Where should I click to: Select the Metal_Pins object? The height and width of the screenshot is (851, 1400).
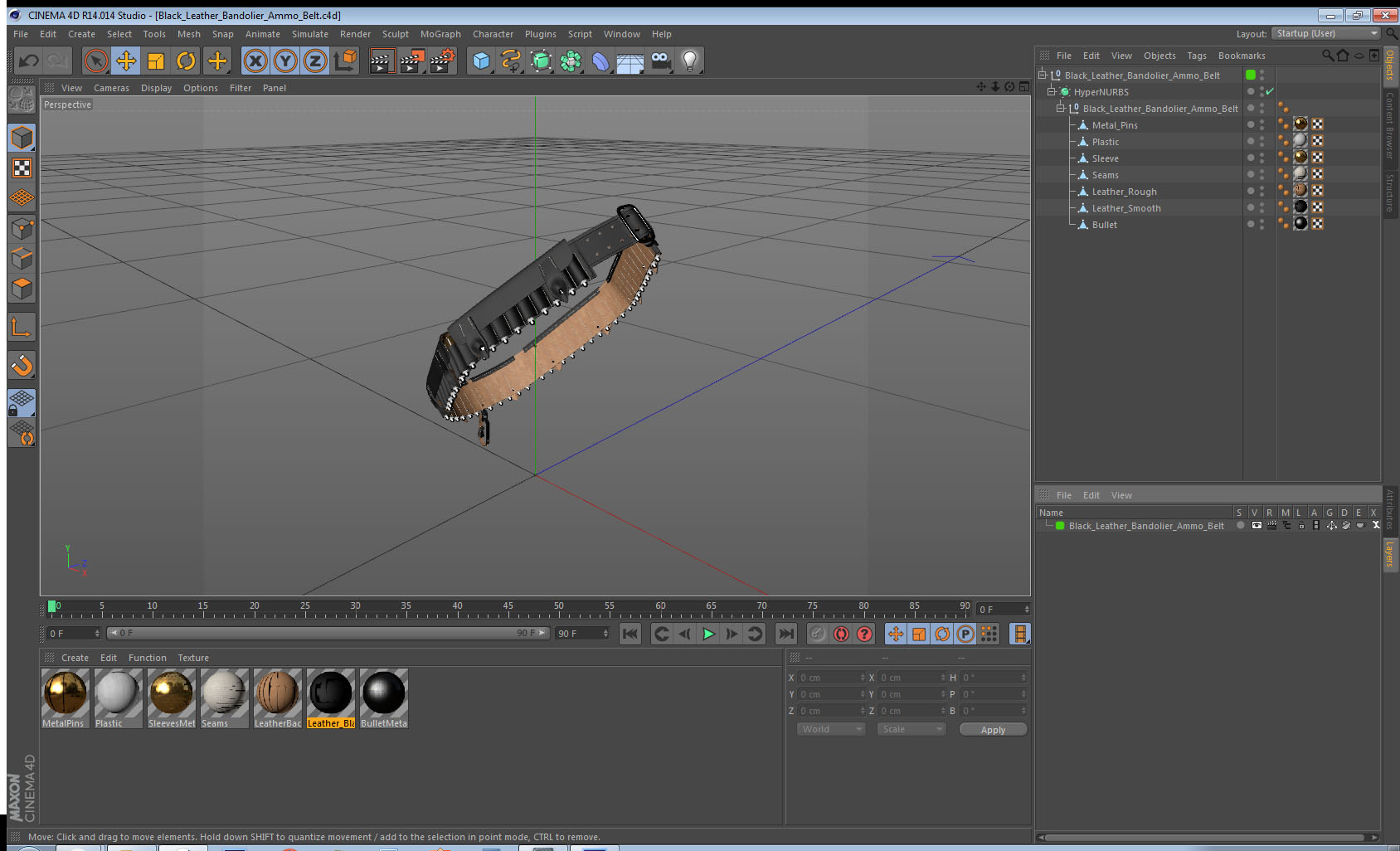(1115, 125)
